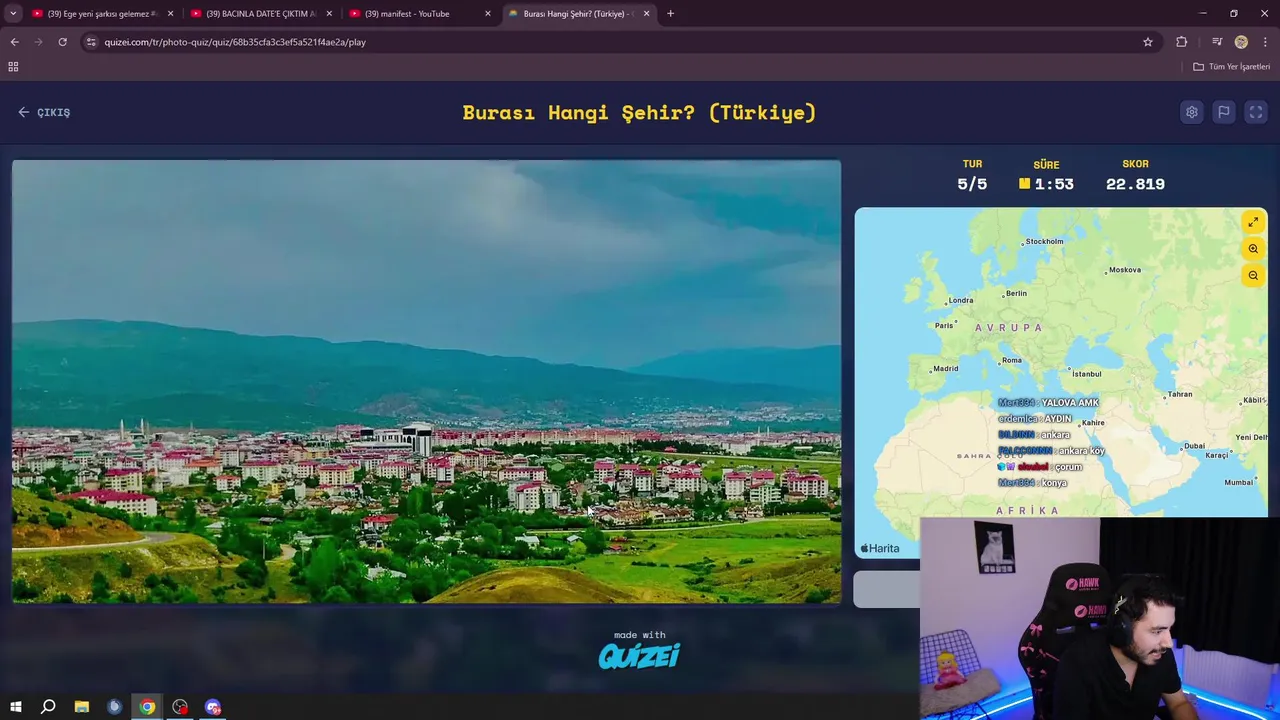Switch to the Ege yeni şarkısı YouTube tab
The height and width of the screenshot is (720, 1280).
102,14
